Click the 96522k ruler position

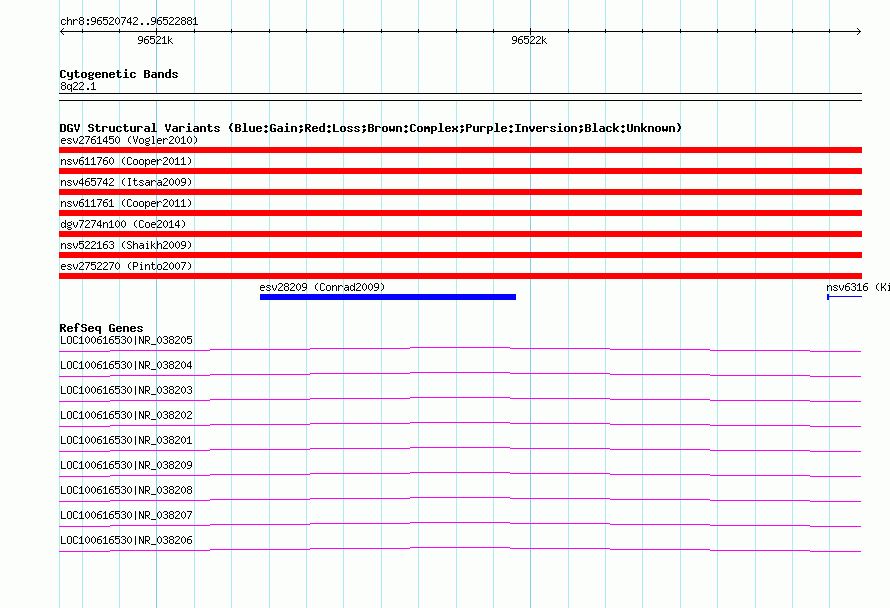pos(529,40)
